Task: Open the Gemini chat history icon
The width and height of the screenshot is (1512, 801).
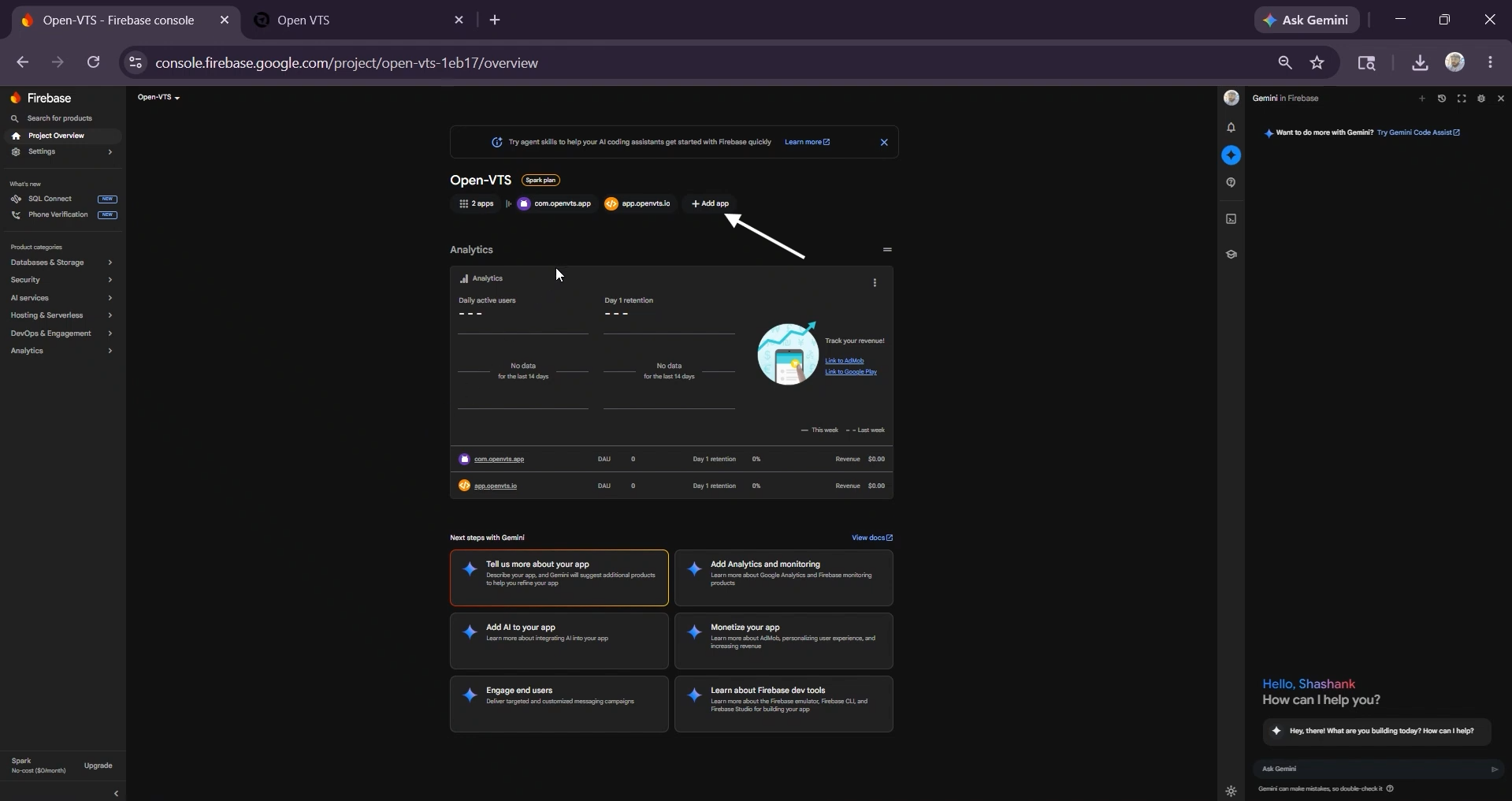Action: [x=1442, y=99]
